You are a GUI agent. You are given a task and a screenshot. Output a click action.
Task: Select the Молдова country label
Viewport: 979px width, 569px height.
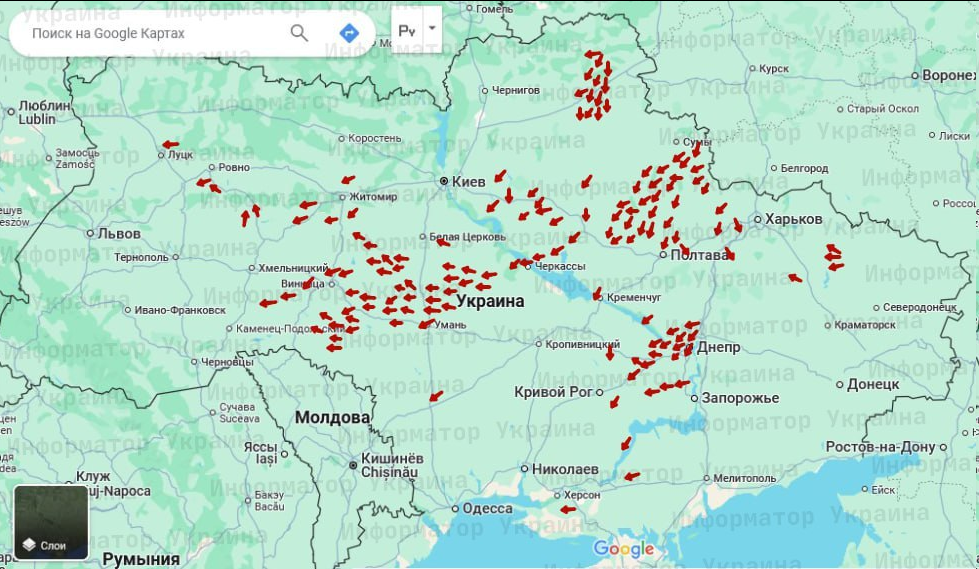(333, 418)
